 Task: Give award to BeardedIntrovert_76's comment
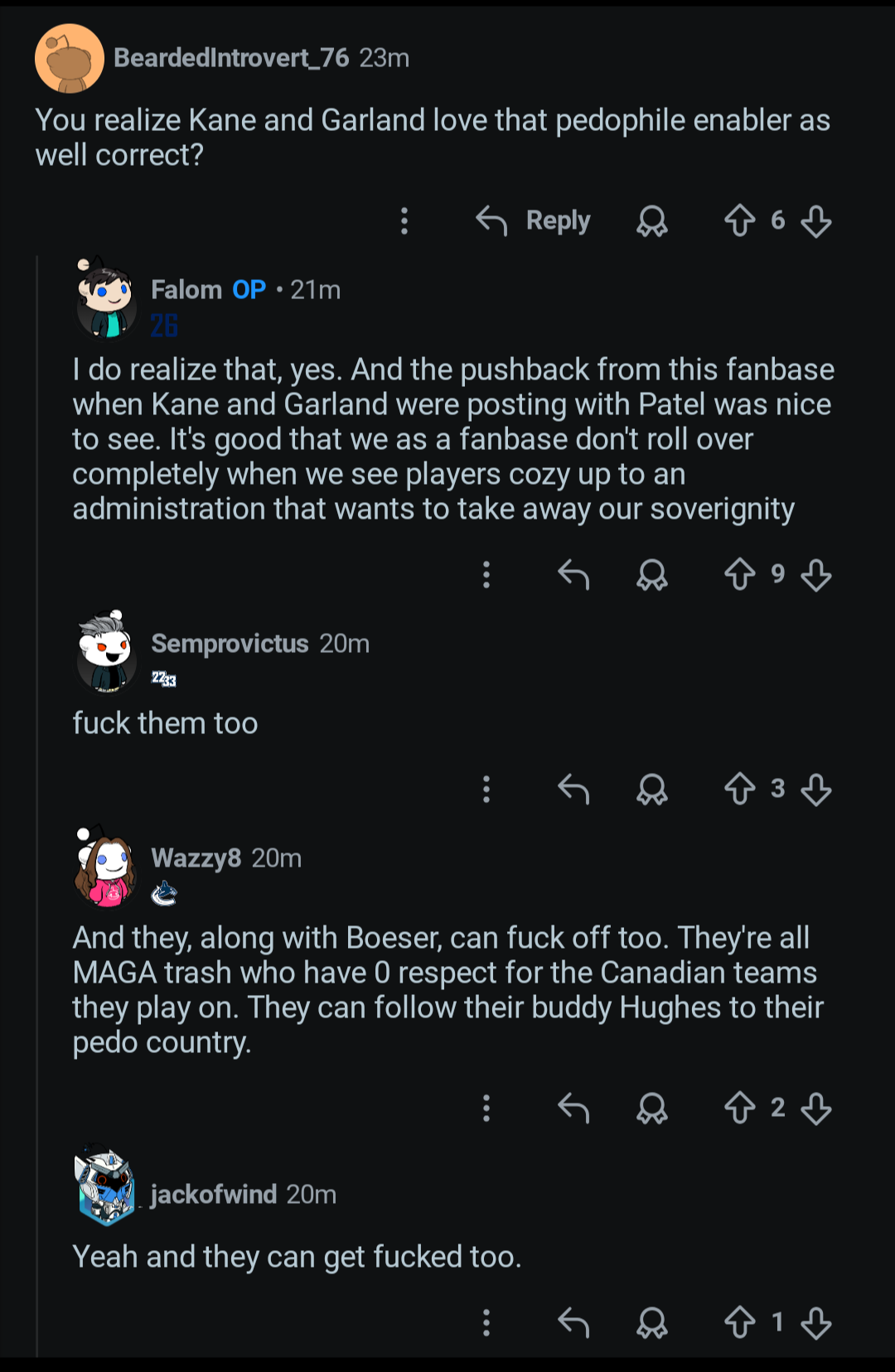tap(652, 221)
